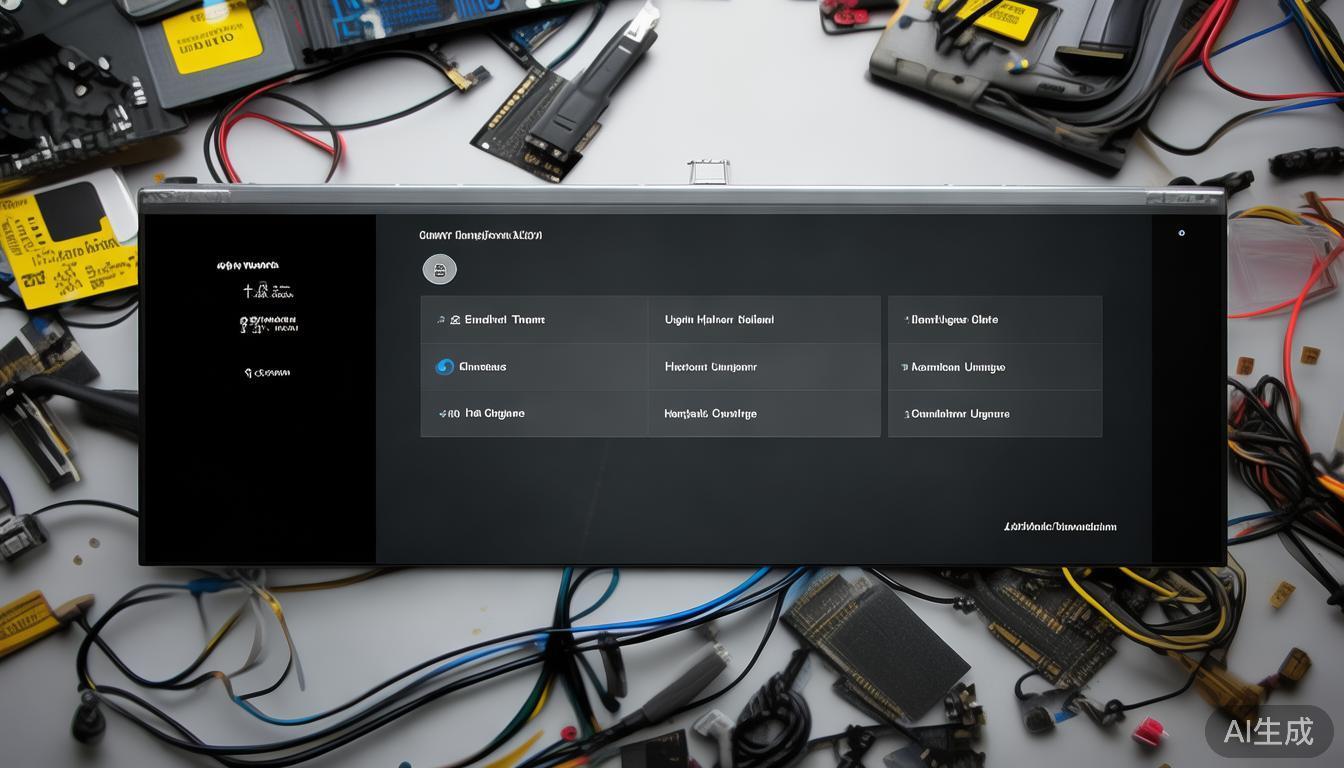
Task: Click the small icon before "ha Chgjane"
Action: (x=449, y=414)
